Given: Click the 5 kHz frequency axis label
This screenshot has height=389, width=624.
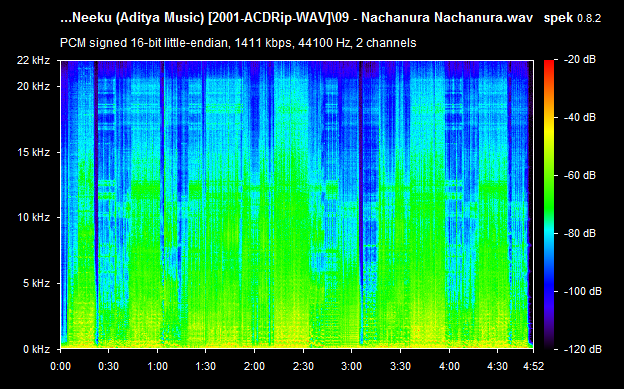Looking at the screenshot, I should tap(37, 283).
